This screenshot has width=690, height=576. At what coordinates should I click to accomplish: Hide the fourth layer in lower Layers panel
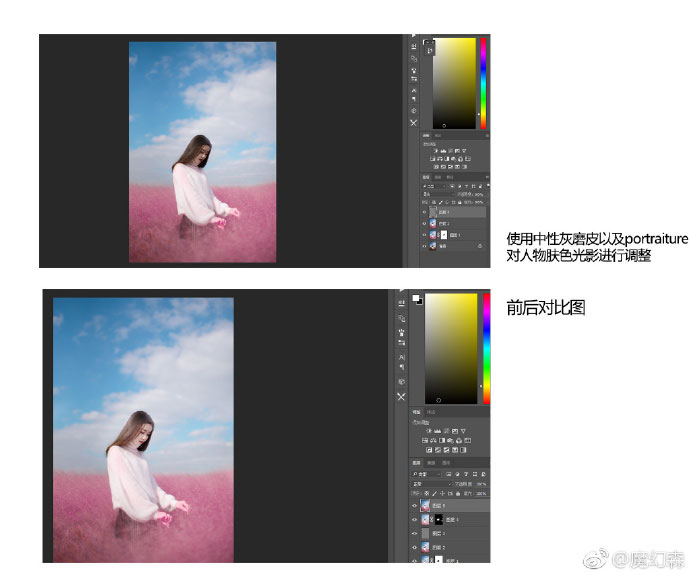point(415,547)
